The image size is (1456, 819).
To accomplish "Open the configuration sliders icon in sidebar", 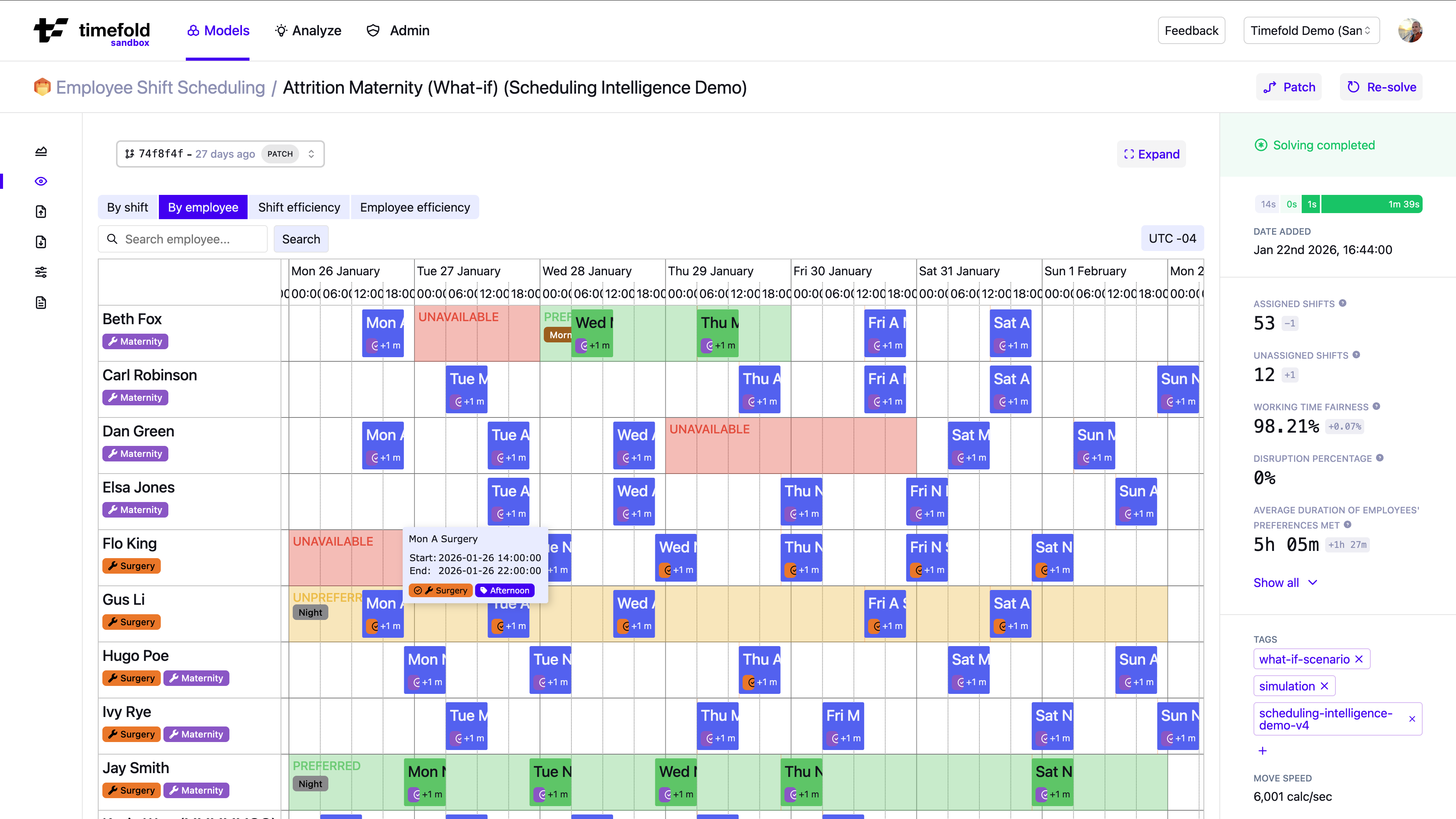I will [41, 272].
